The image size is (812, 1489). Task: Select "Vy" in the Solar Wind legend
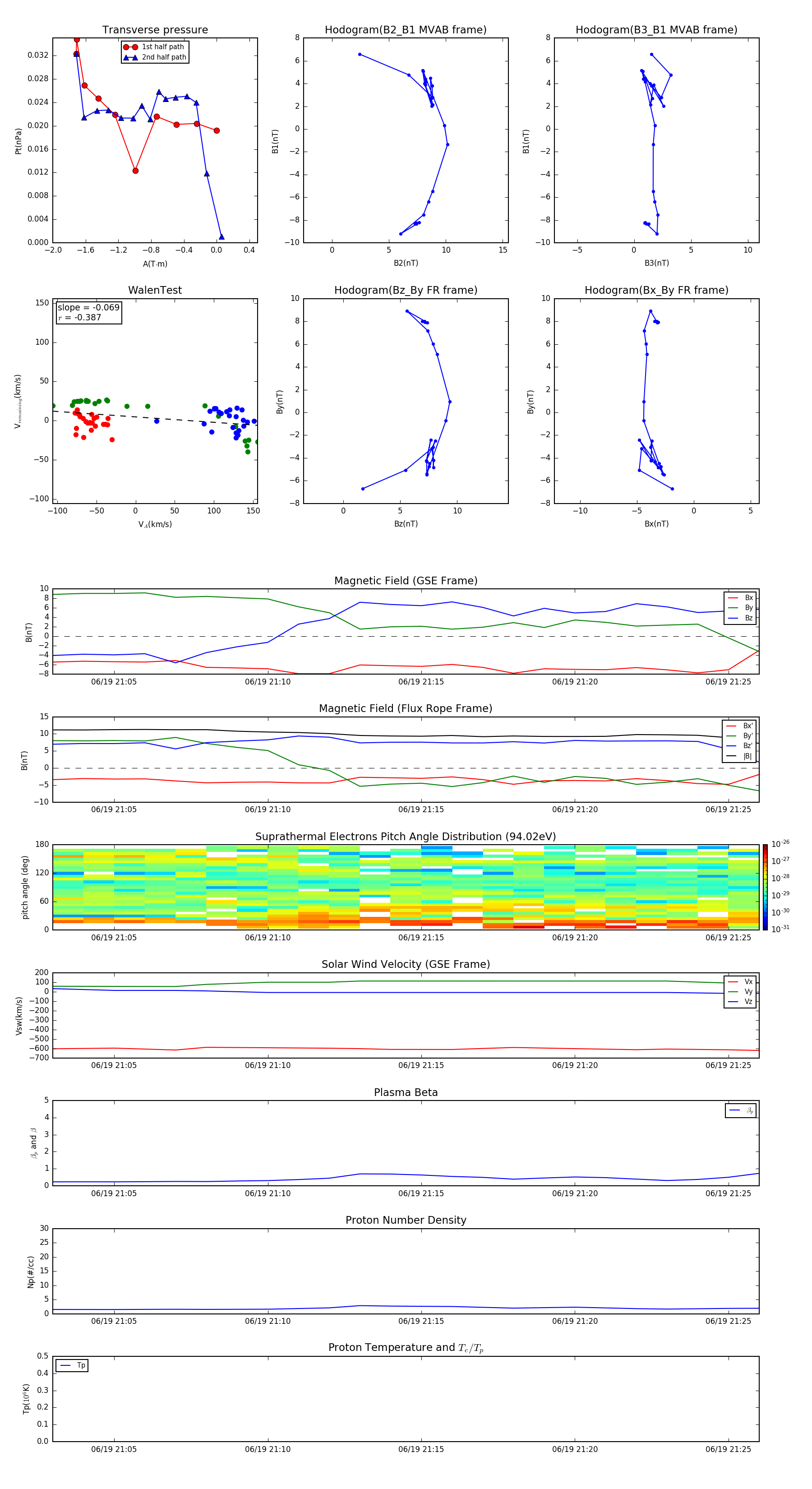coord(740,992)
